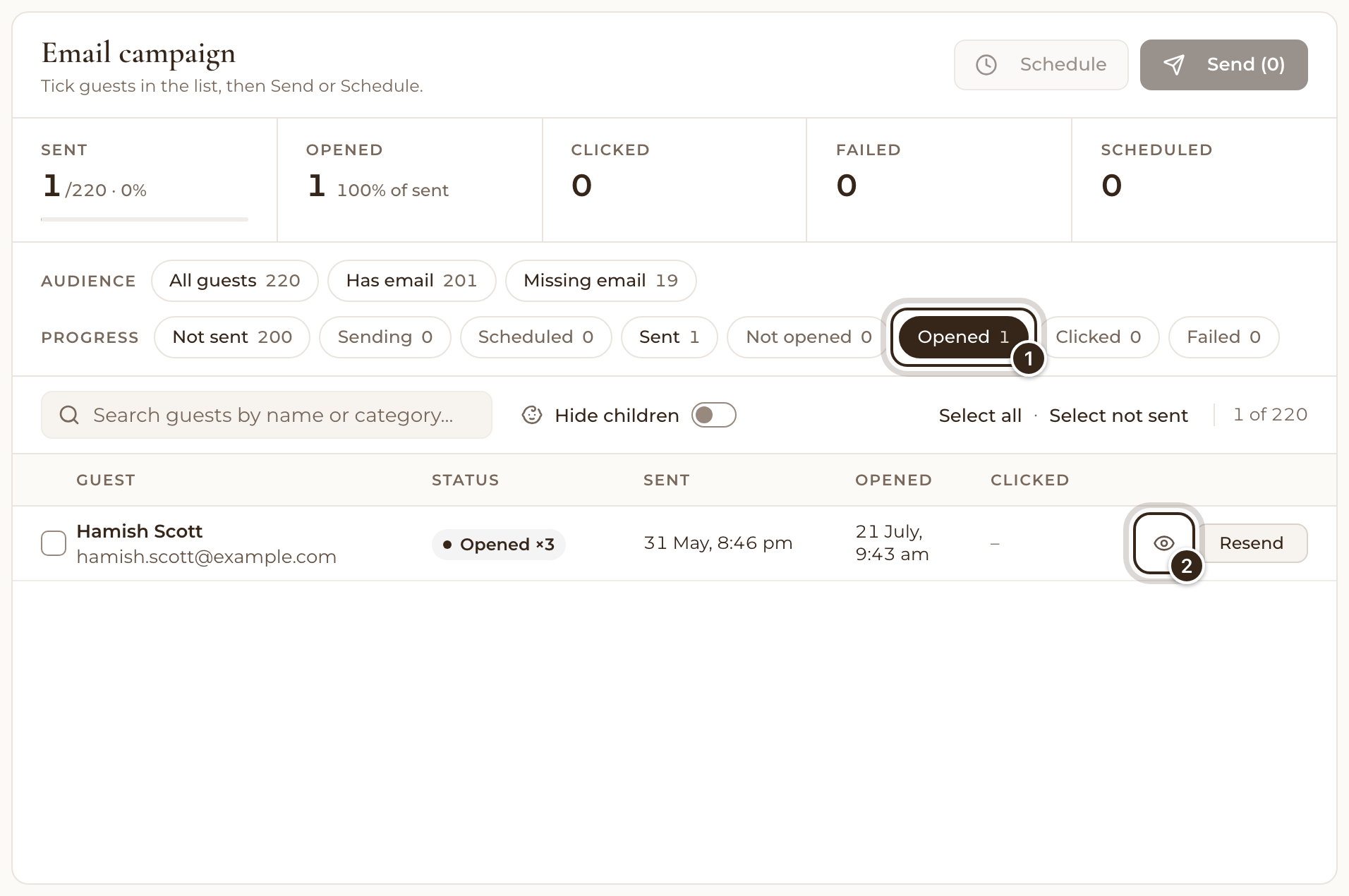Filter audience by All guests 220

tap(235, 281)
